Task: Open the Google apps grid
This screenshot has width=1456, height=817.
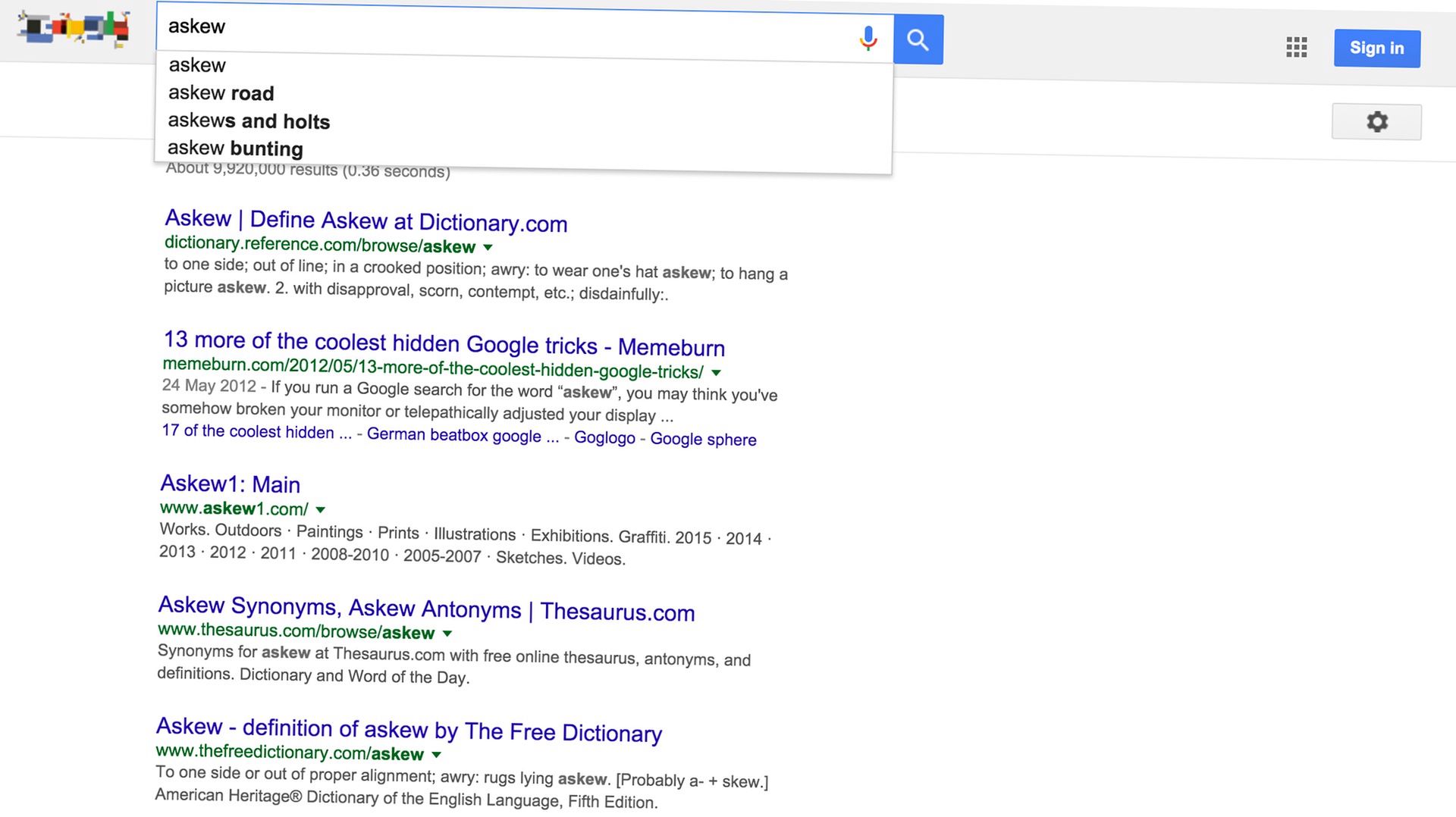Action: [x=1296, y=47]
